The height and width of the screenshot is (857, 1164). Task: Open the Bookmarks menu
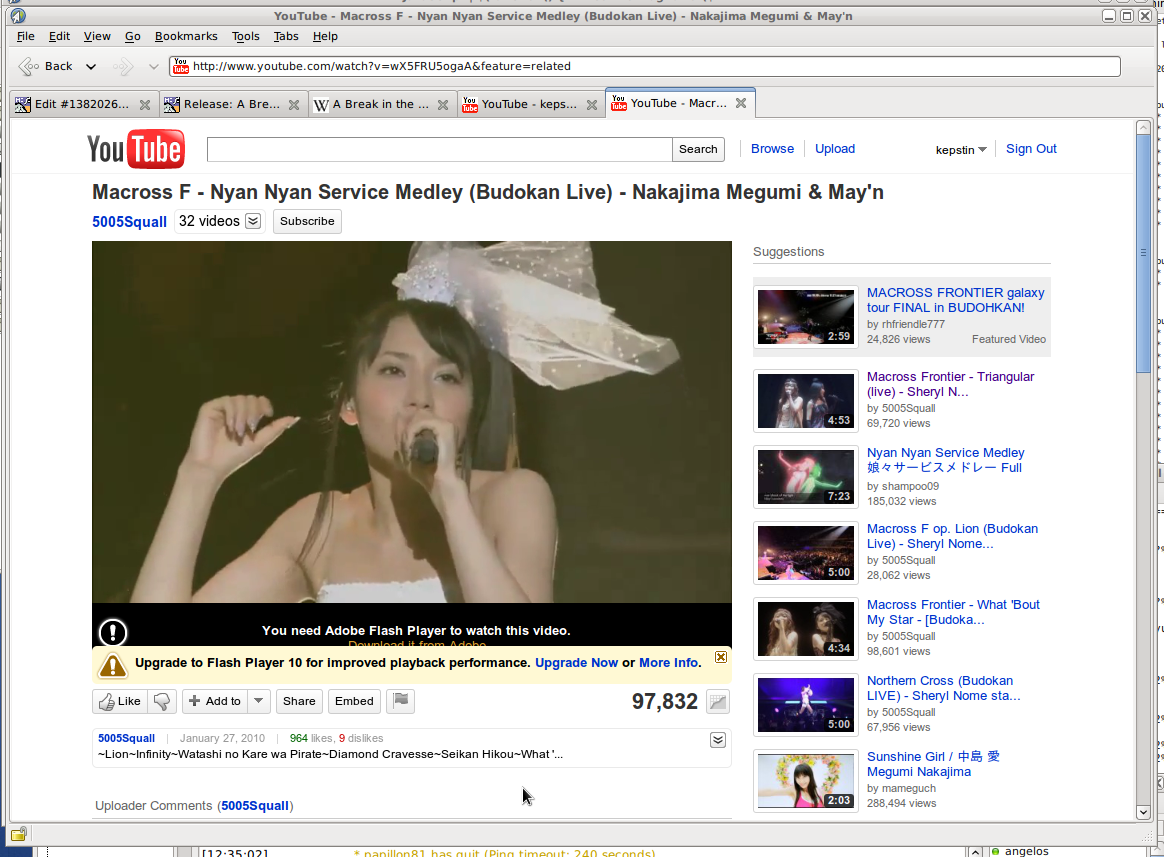coord(186,36)
